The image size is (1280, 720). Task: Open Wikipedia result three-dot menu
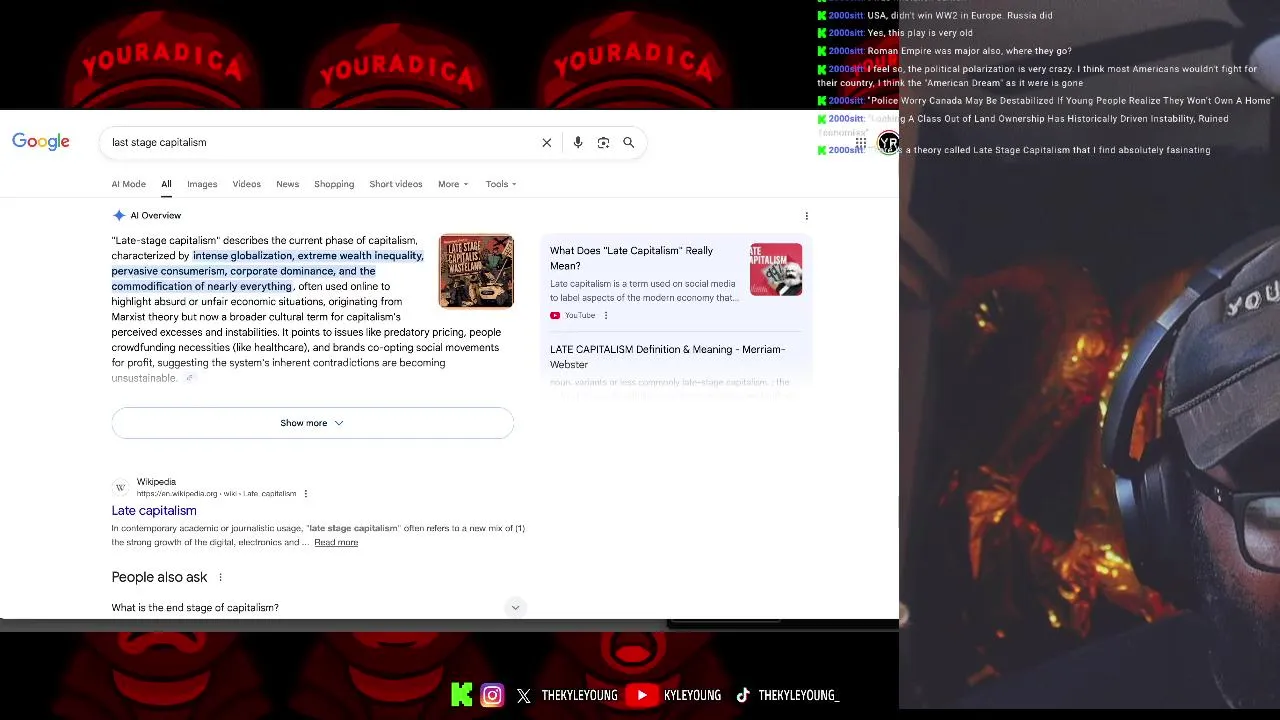306,494
